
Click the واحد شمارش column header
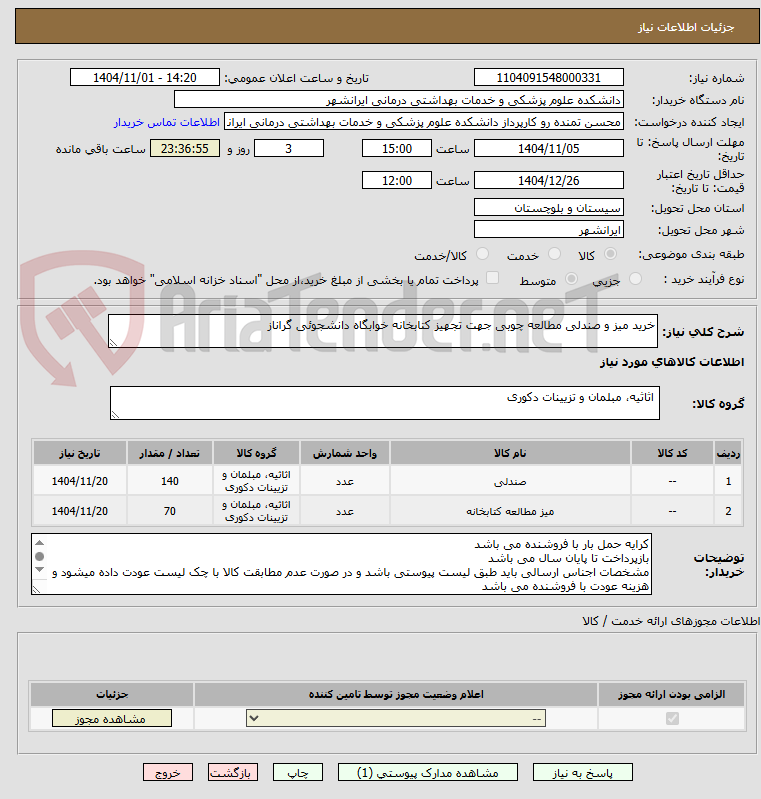(345, 453)
